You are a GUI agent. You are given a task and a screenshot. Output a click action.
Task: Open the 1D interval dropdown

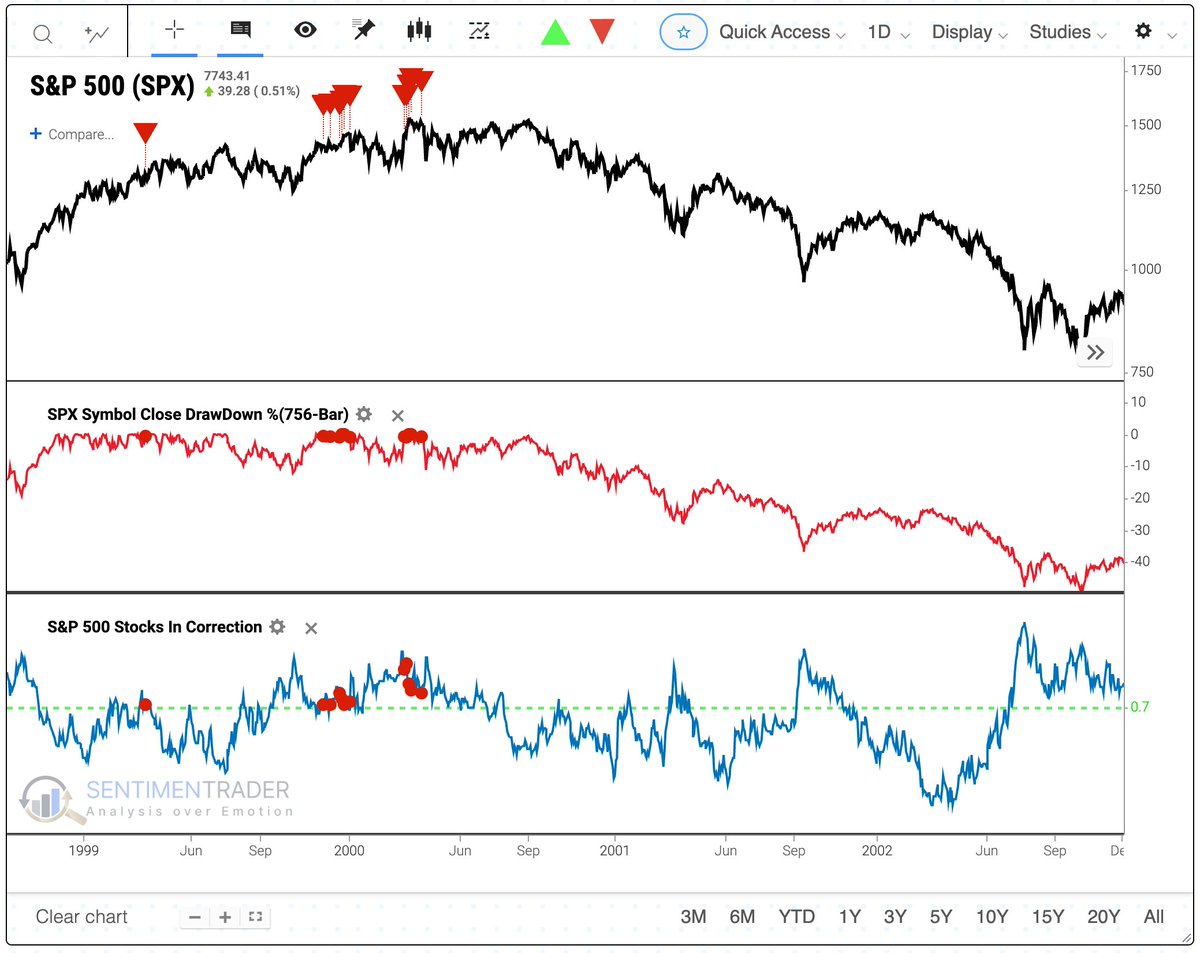(888, 32)
